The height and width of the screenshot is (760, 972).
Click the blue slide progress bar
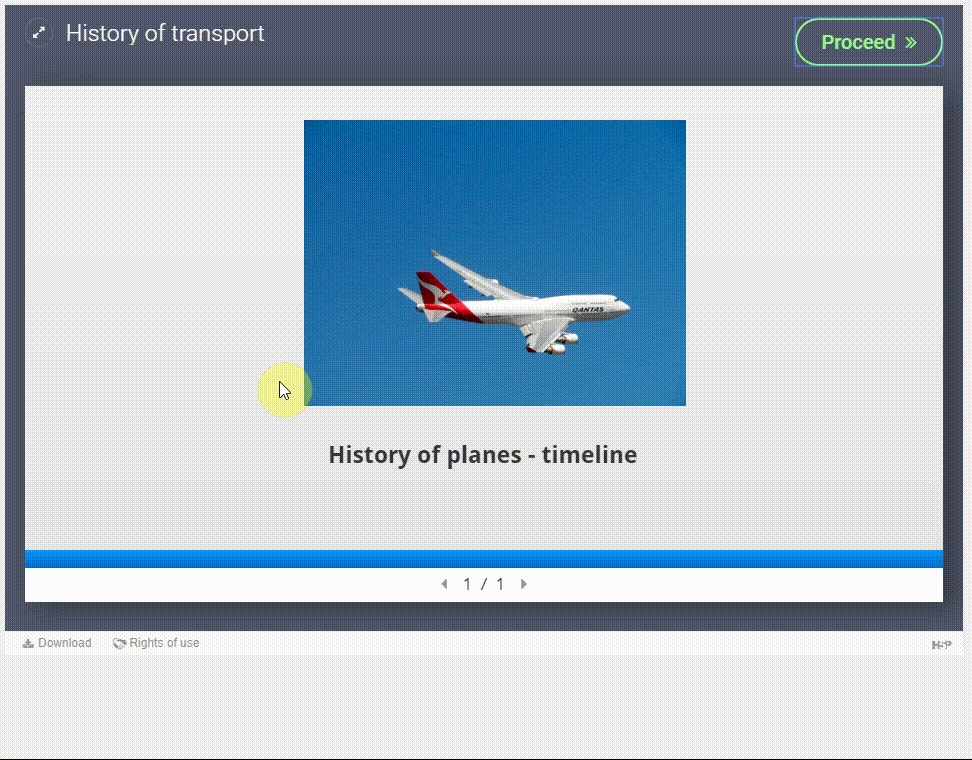click(484, 558)
